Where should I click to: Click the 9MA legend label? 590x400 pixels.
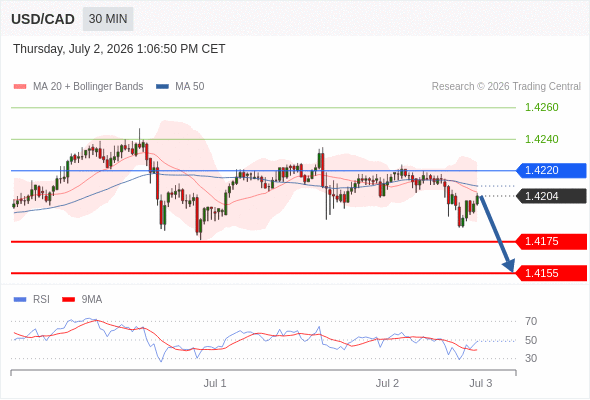pos(92,300)
